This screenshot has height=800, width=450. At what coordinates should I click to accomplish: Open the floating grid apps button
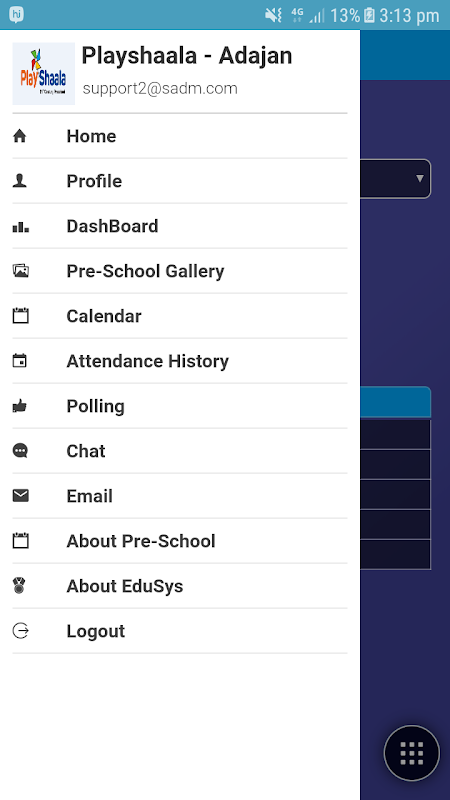tap(412, 753)
